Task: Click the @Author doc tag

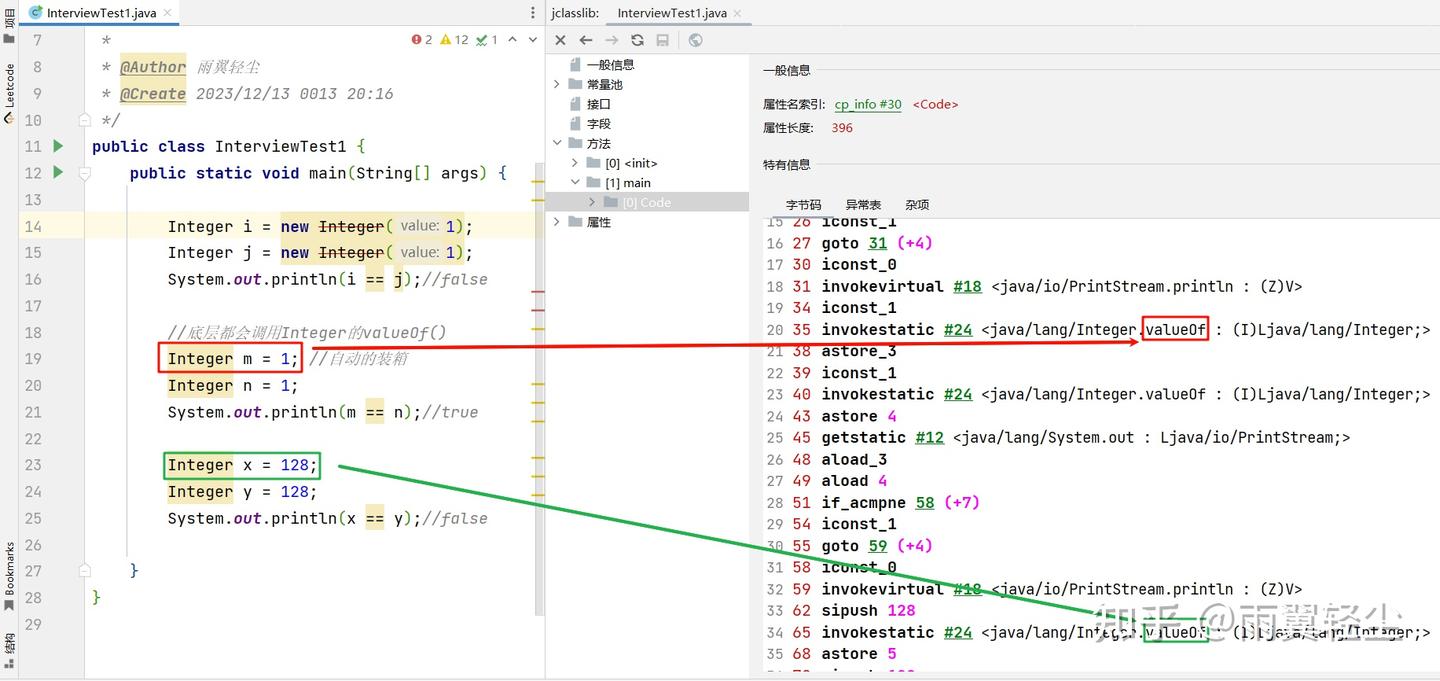Action: click(153, 67)
